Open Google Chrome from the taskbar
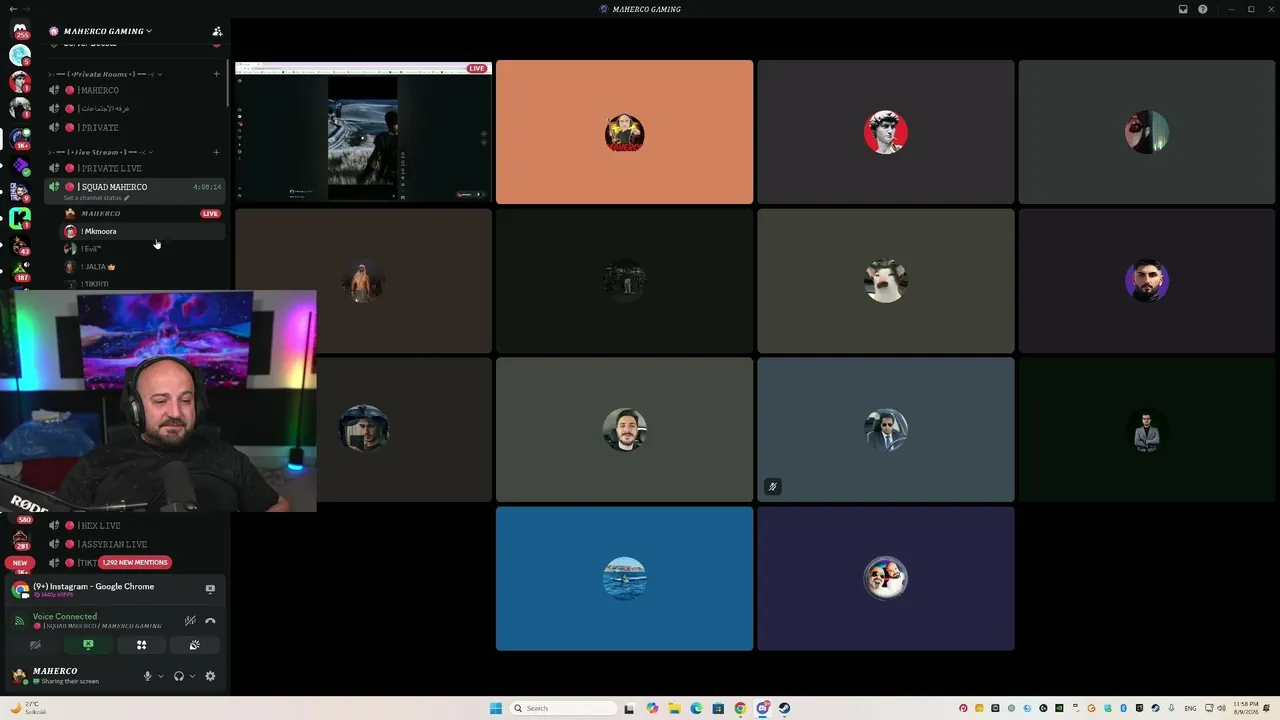The image size is (1280, 720). tap(740, 708)
